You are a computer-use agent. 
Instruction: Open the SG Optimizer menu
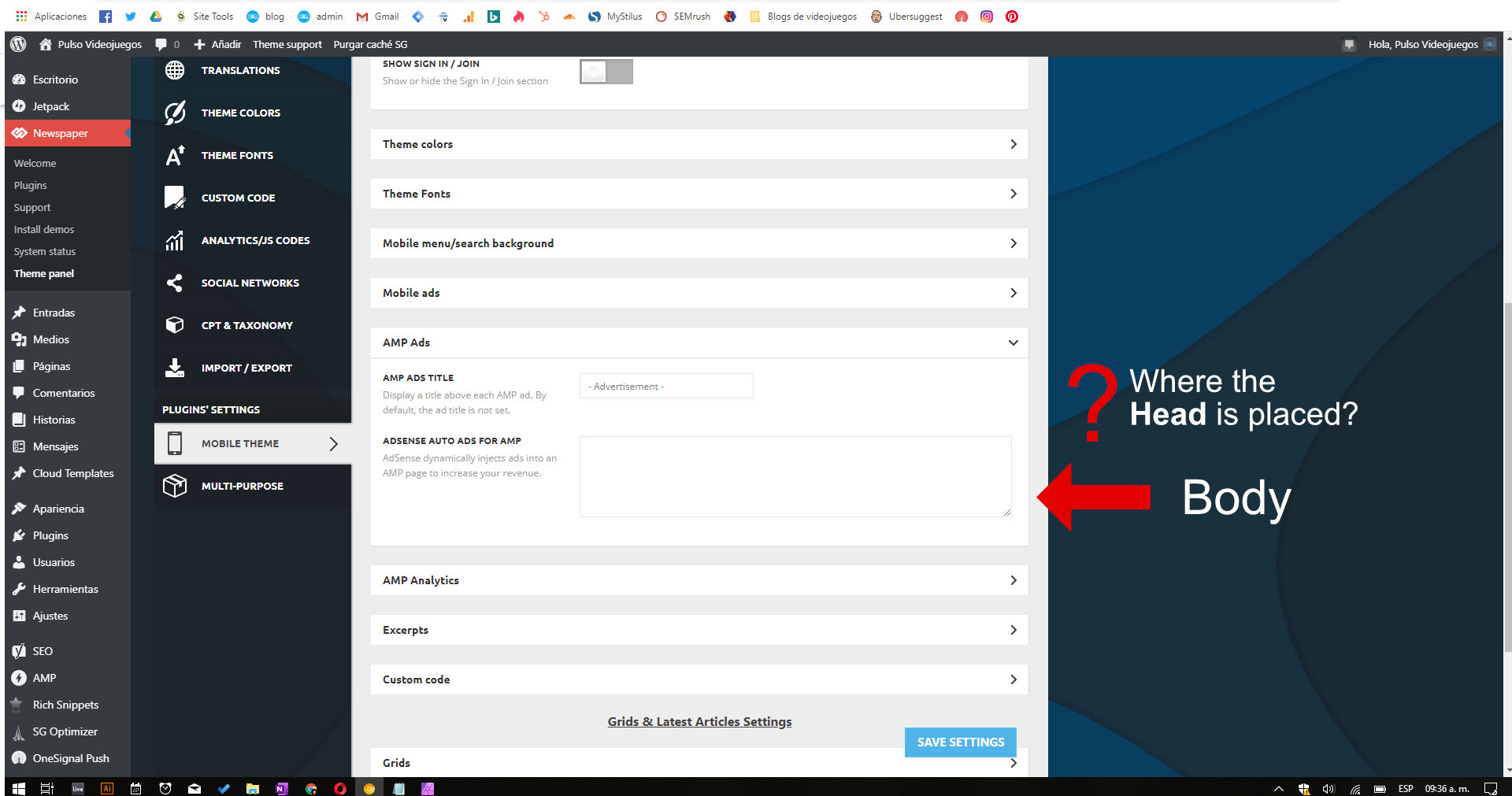point(68,731)
